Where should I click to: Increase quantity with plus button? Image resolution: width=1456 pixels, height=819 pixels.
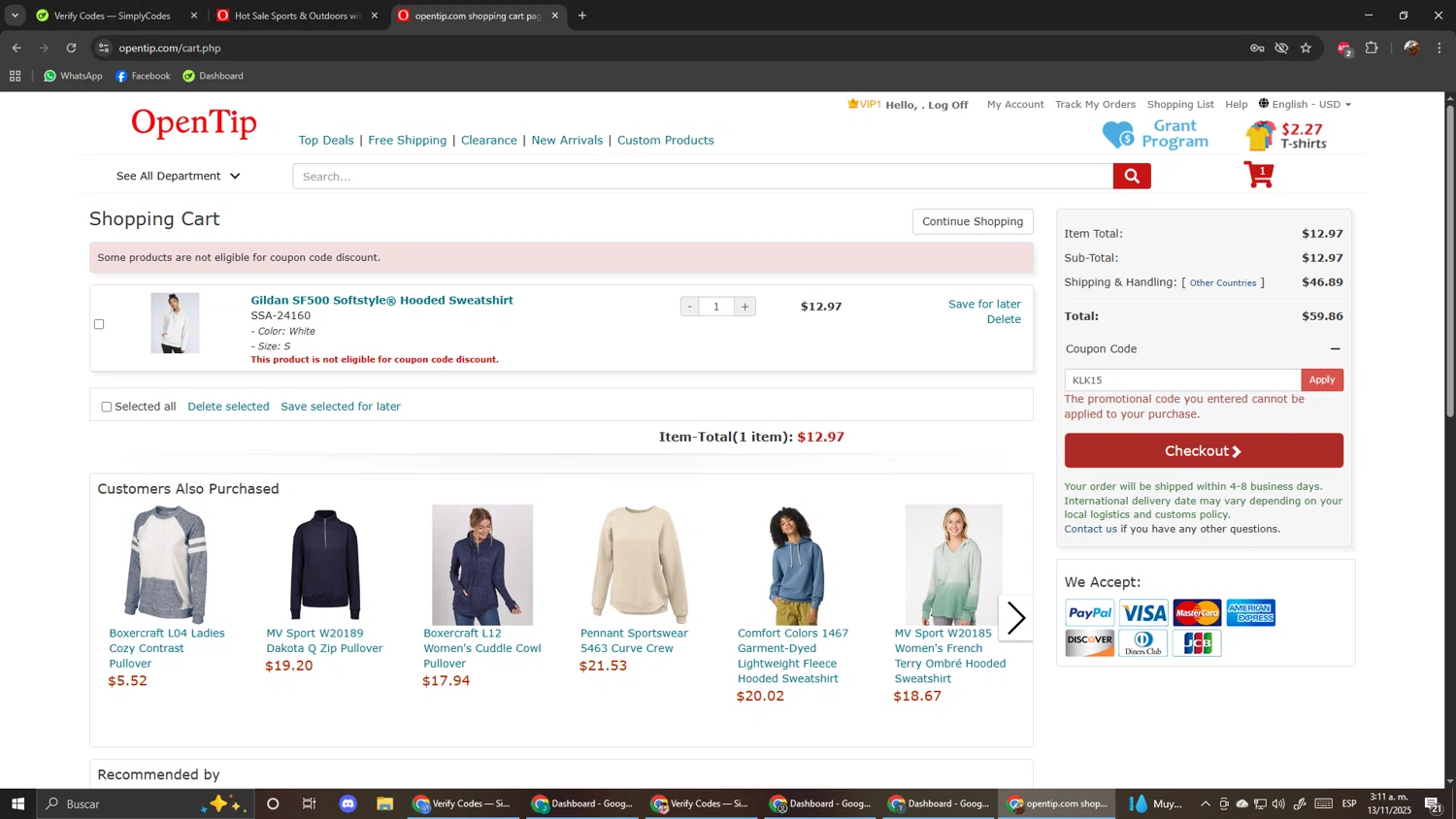point(745,307)
